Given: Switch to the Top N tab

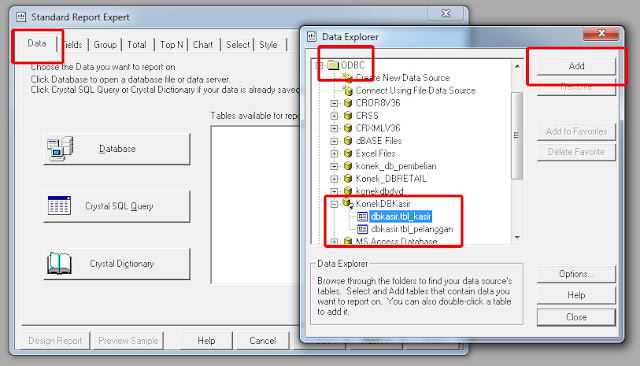Looking at the screenshot, I should [171, 45].
